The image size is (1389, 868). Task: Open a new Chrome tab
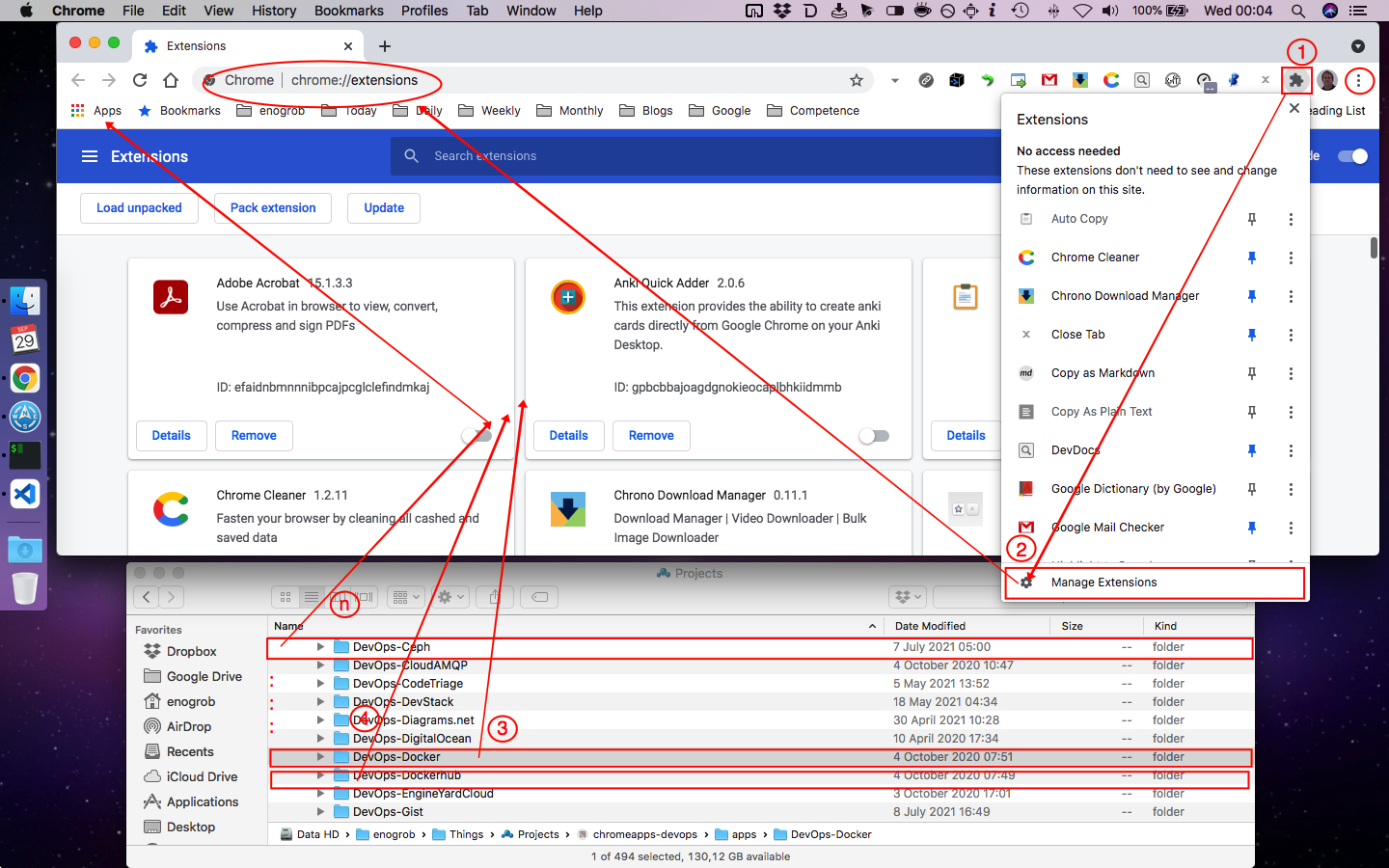(x=385, y=46)
